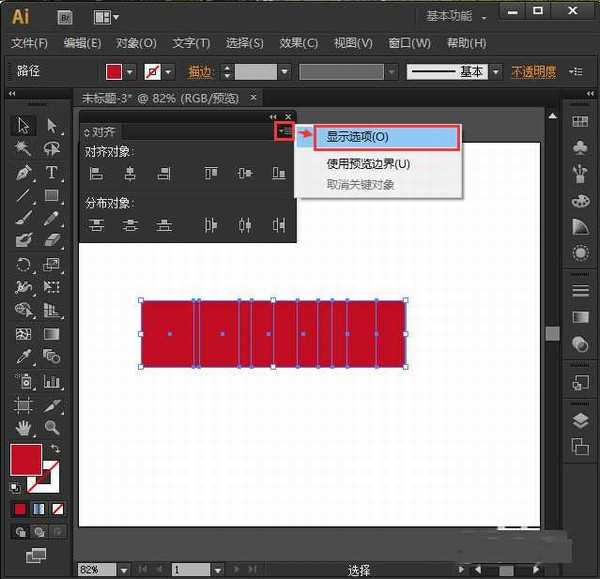Toggle 使用预览边界(U) option
Image resolution: width=600 pixels, height=579 pixels.
click(x=368, y=164)
